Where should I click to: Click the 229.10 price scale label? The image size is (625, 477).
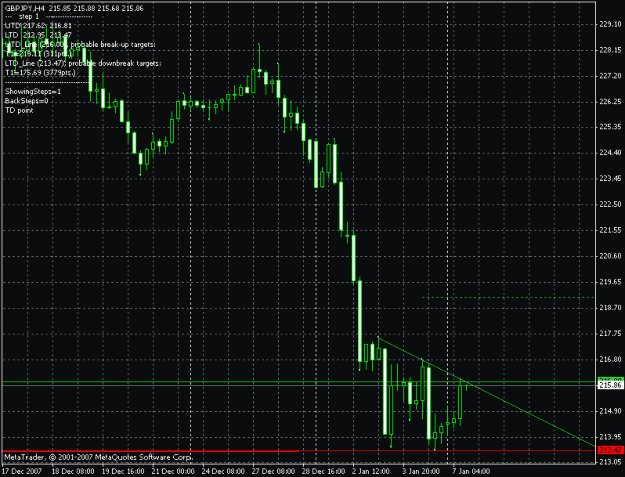610,24
